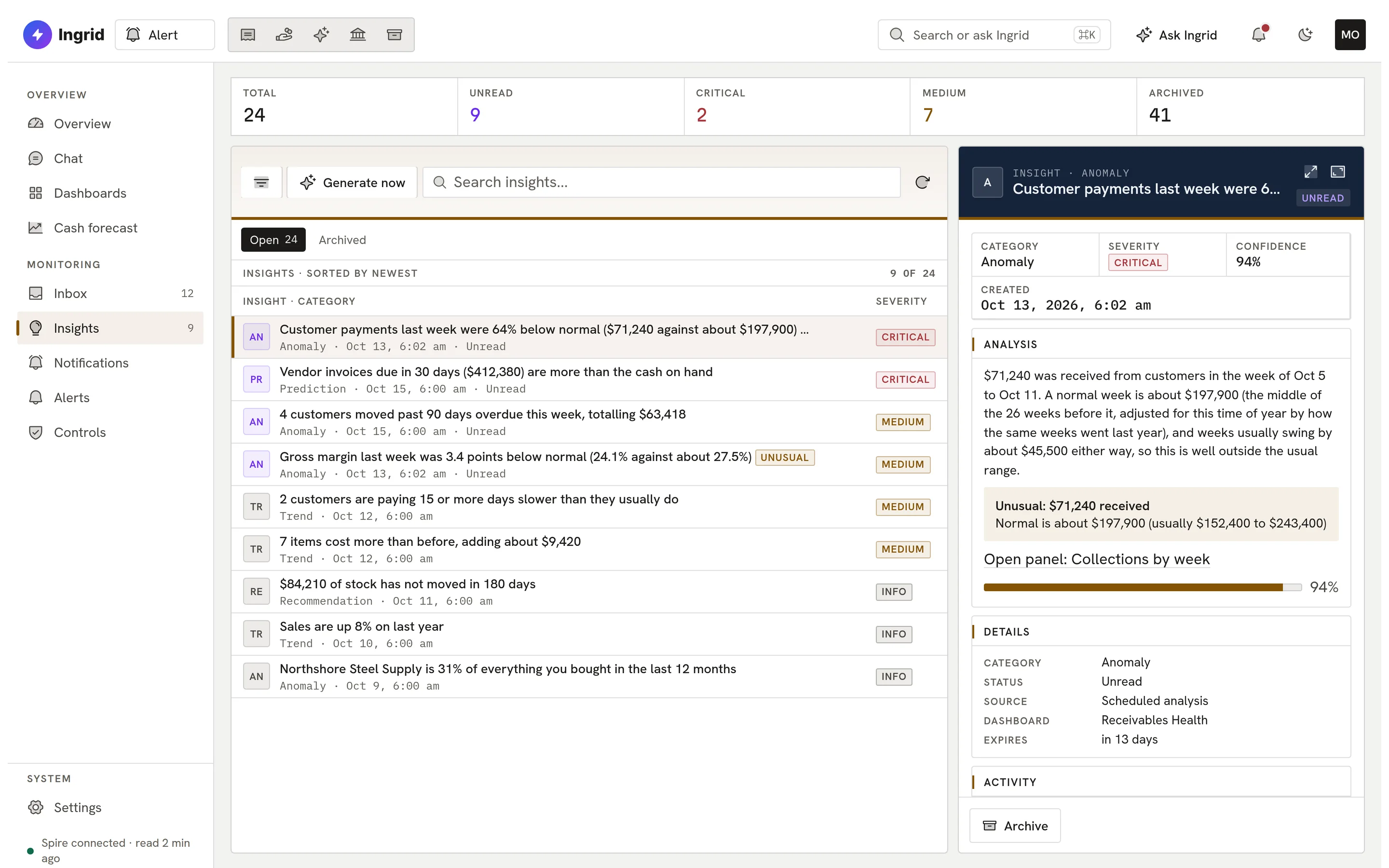This screenshot has width=1389, height=868.
Task: Open the Collections by week panel link
Action: (1096, 559)
